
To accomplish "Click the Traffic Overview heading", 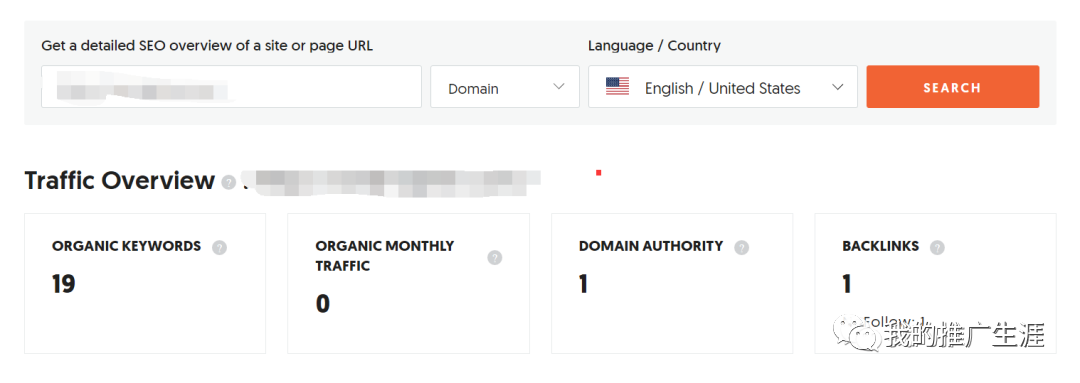I will click(120, 180).
